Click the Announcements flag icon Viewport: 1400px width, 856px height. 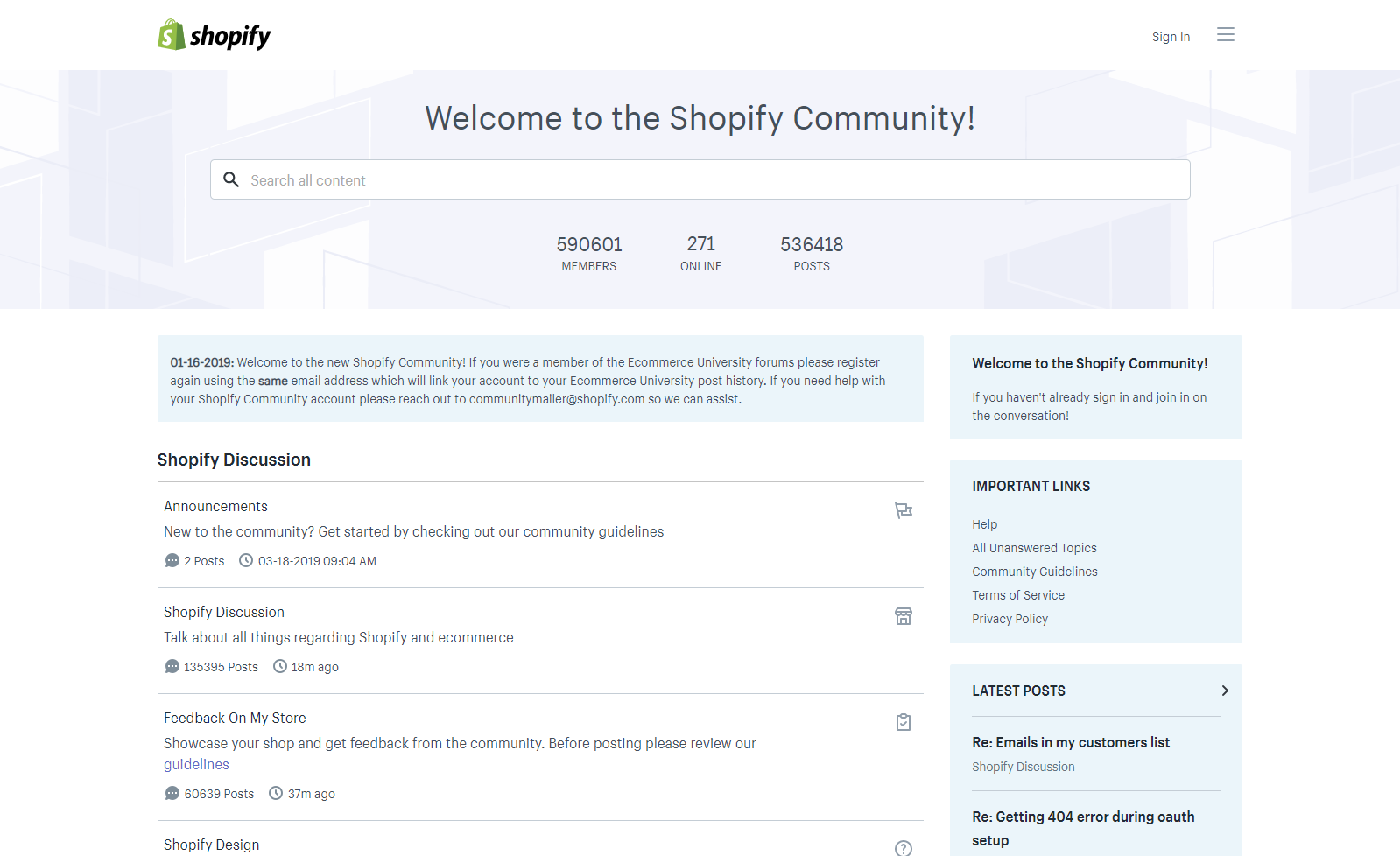coord(904,510)
